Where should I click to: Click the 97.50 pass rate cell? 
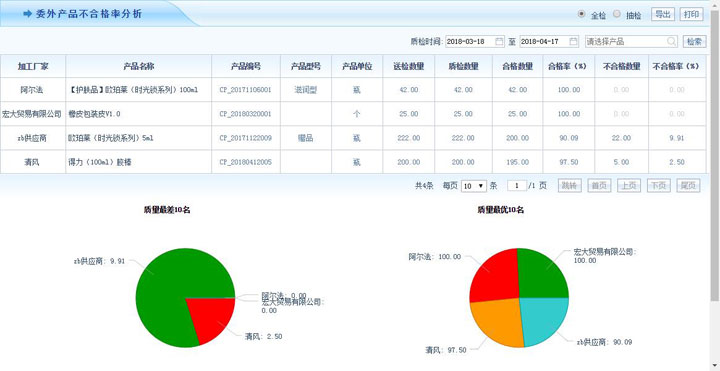pos(569,162)
